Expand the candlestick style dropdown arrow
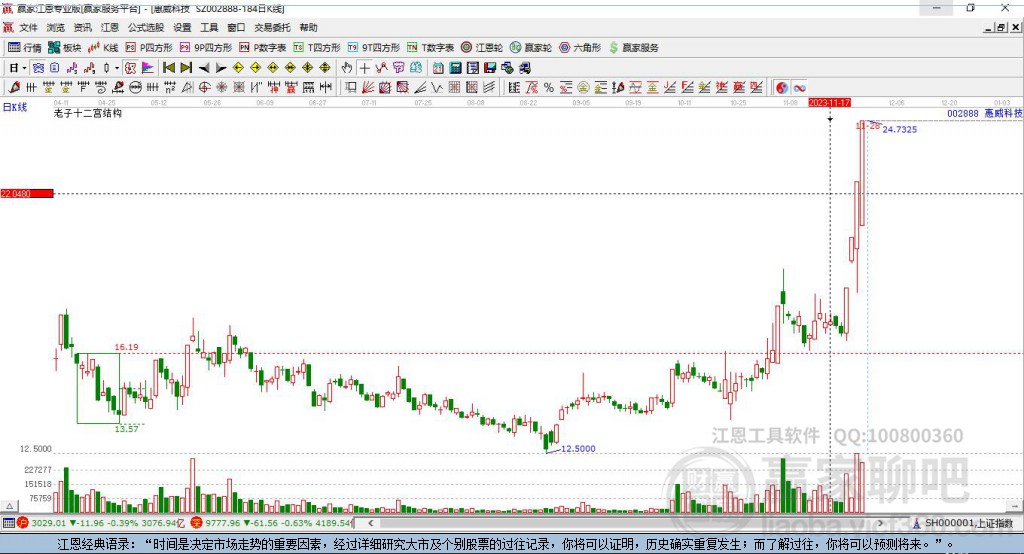This screenshot has width=1024, height=554. tap(117, 68)
